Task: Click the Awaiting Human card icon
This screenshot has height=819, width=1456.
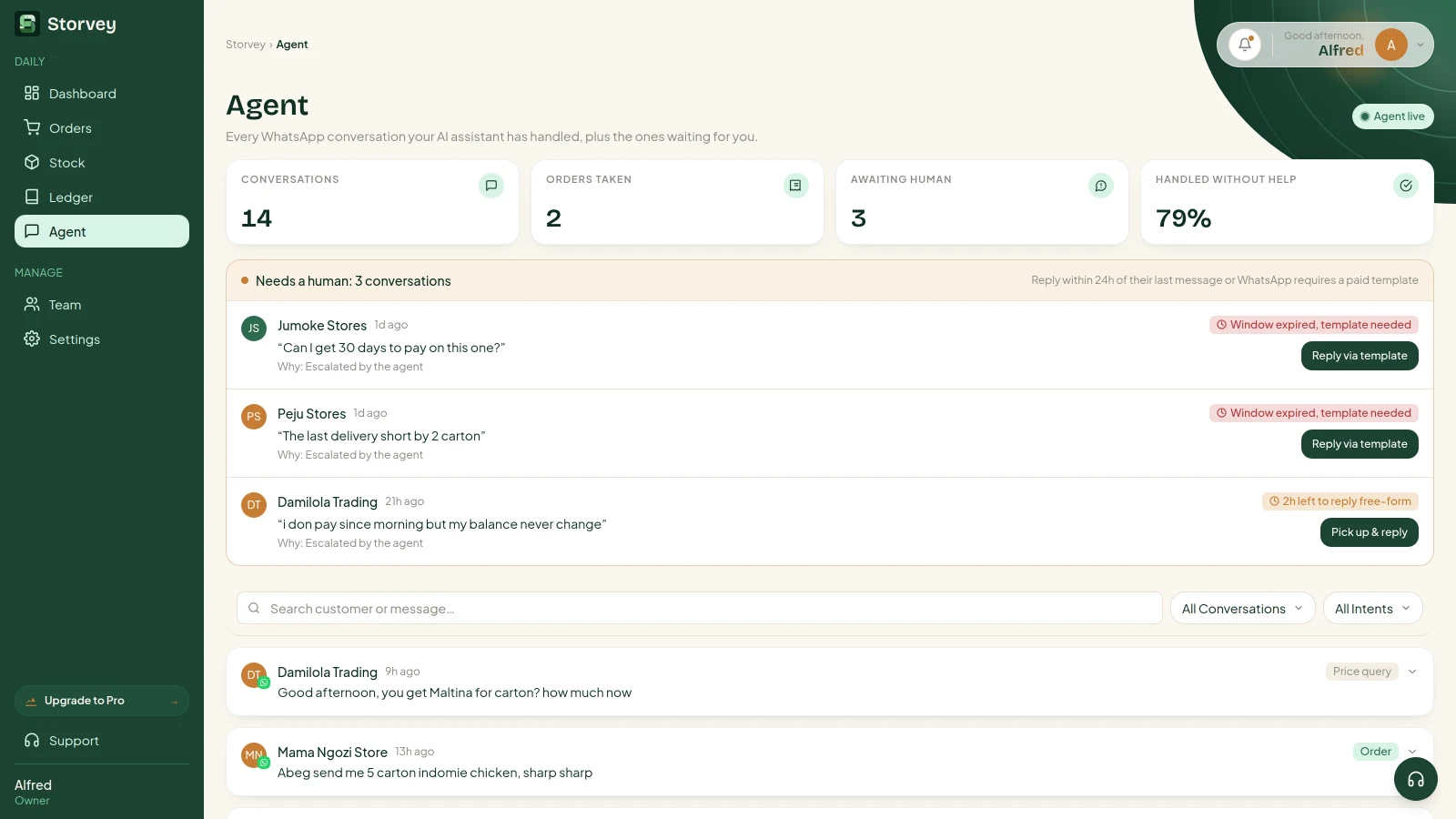Action: pyautogui.click(x=1101, y=186)
